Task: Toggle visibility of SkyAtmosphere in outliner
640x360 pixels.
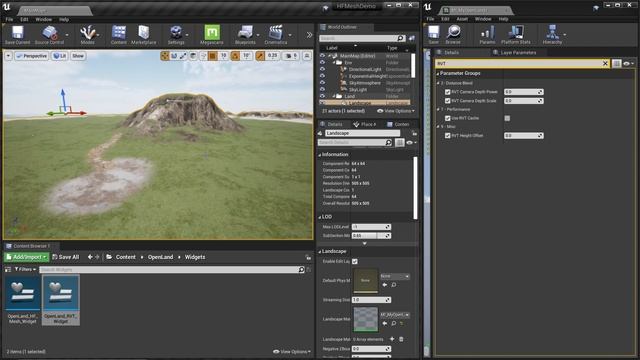Action: point(322,82)
